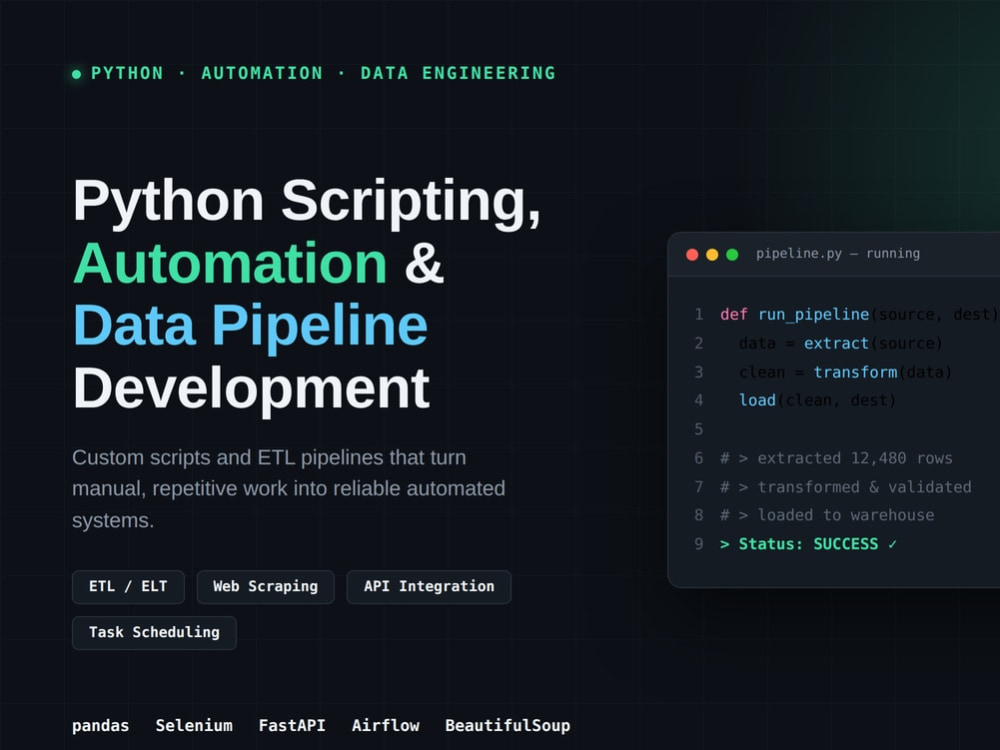Click the loaded to warehouse comment
Viewport: 1000px width, 750px height.
[x=827, y=515]
